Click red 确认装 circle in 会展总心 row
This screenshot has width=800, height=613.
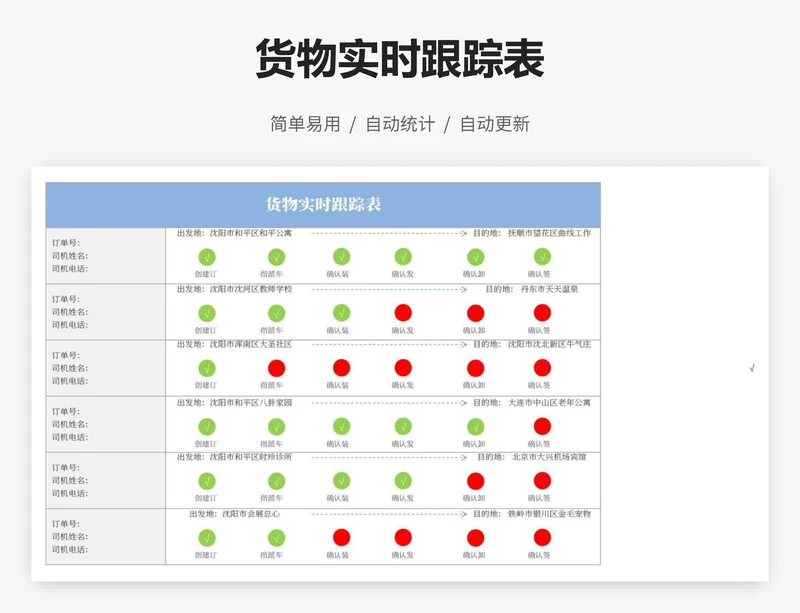(341, 537)
